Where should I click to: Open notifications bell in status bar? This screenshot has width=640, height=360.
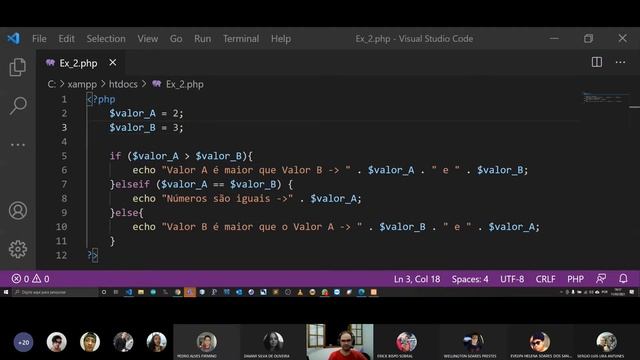623,279
